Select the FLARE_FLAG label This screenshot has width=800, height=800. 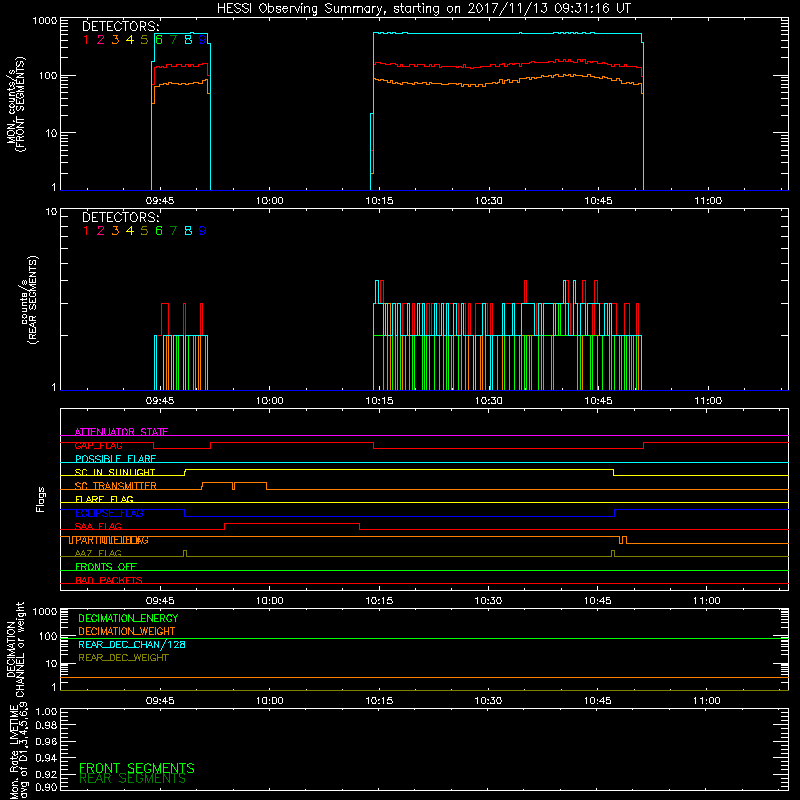pyautogui.click(x=104, y=499)
